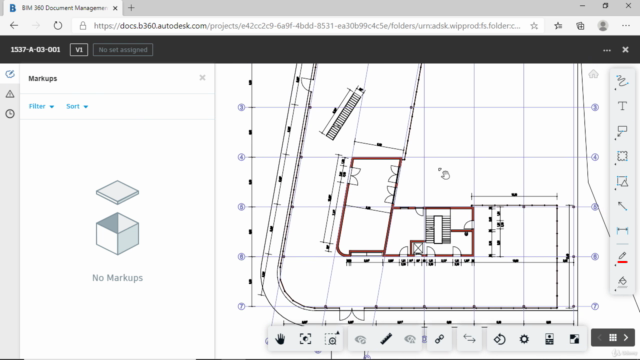Image resolution: width=640 pixels, height=360 pixels.
Task: Go back in the browser
Action: pyautogui.click(x=14, y=26)
